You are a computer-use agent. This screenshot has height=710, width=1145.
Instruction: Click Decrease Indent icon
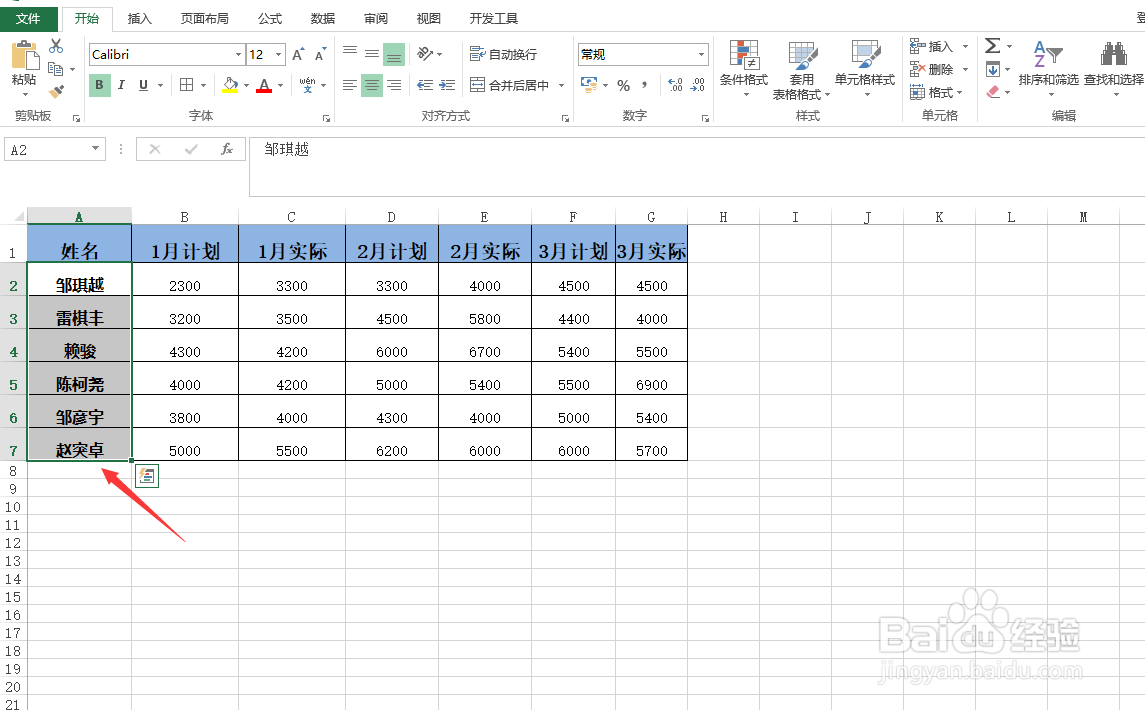(425, 85)
